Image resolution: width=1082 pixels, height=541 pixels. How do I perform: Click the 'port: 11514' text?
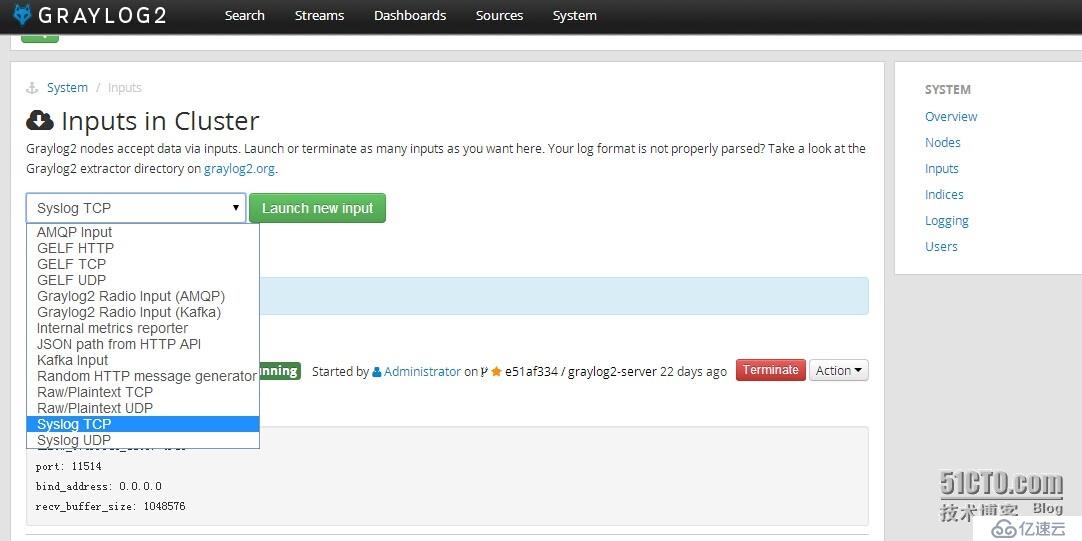pyautogui.click(x=68, y=466)
